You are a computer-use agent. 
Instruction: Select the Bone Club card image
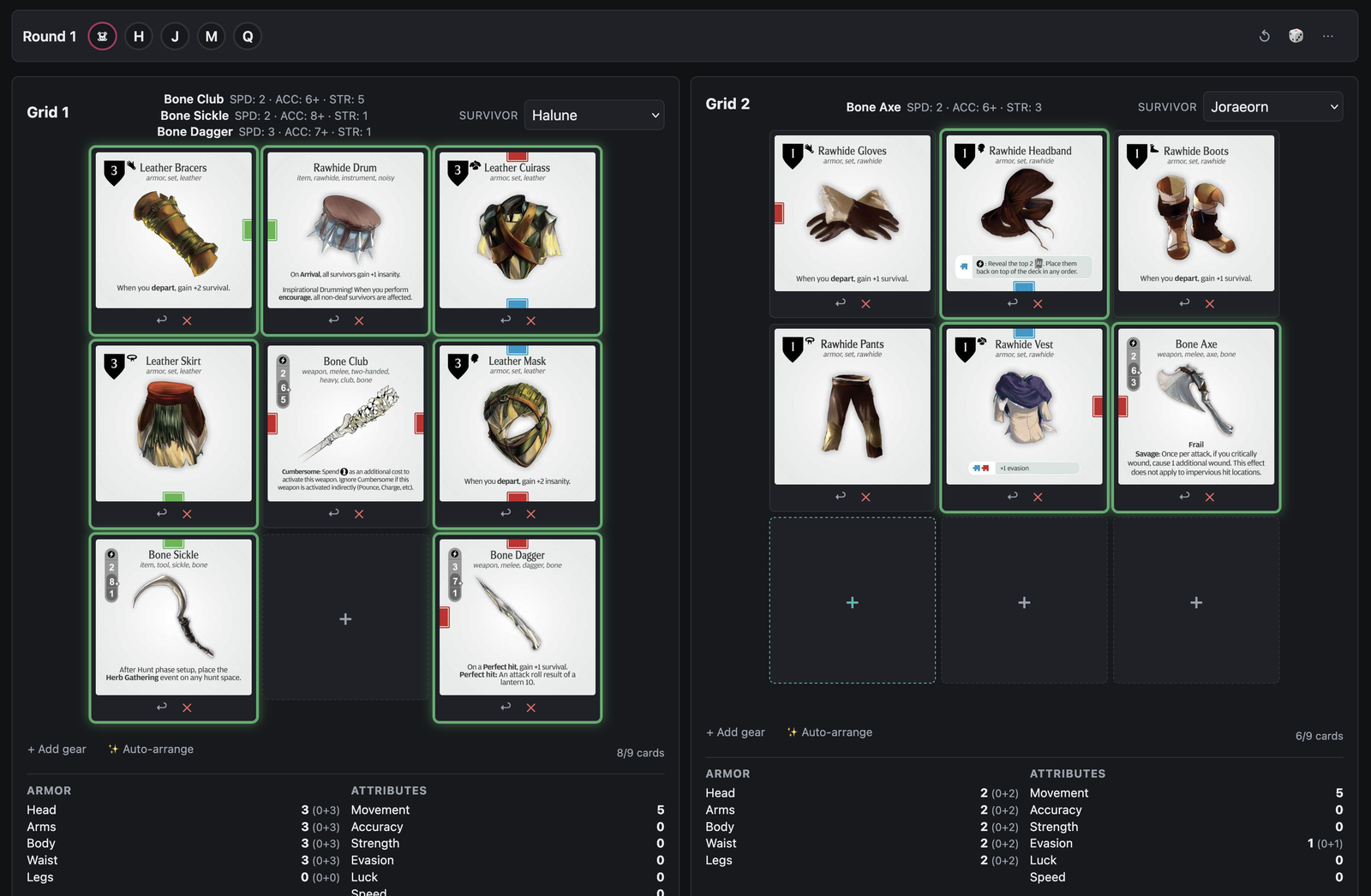[345, 423]
